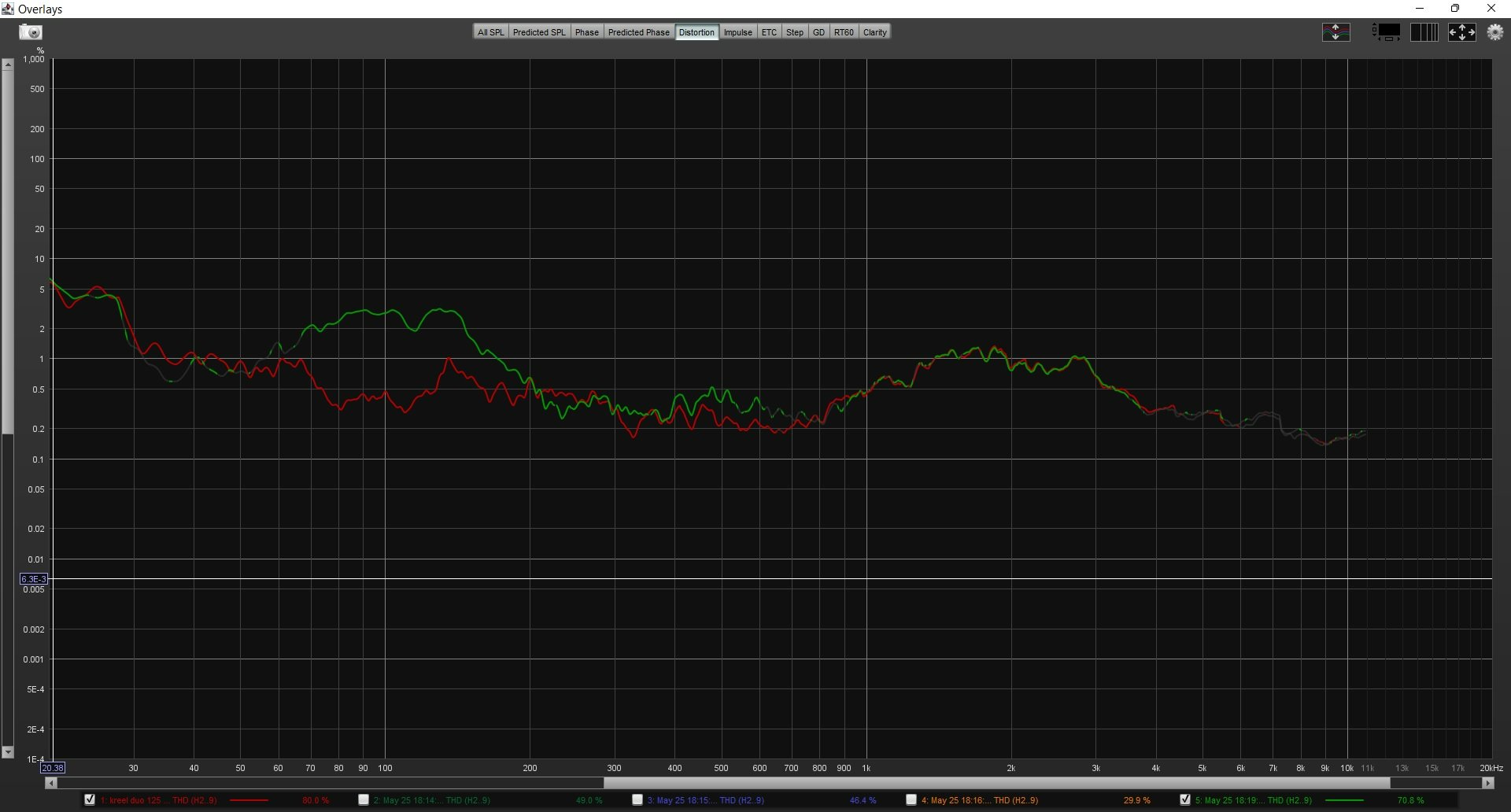The image size is (1511, 812).
Task: Click the left arrow of horizontal scrollbar
Action: 51,783
